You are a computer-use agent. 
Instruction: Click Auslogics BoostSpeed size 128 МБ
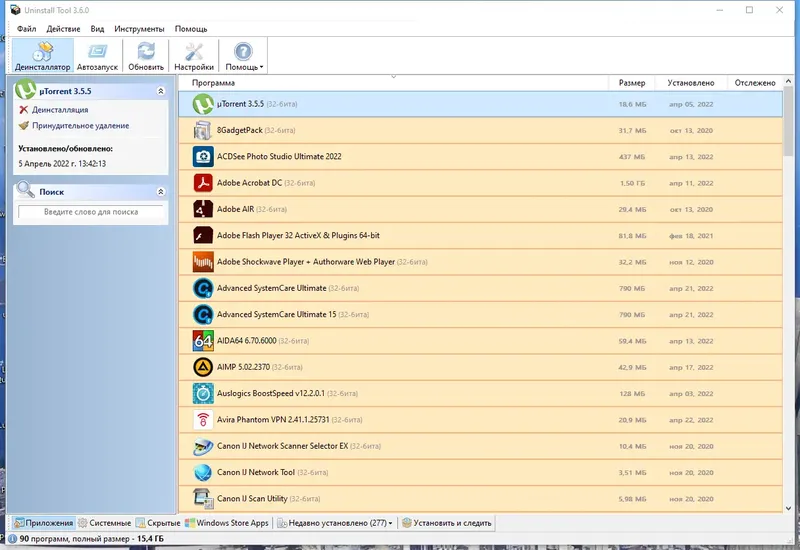tap(632, 394)
